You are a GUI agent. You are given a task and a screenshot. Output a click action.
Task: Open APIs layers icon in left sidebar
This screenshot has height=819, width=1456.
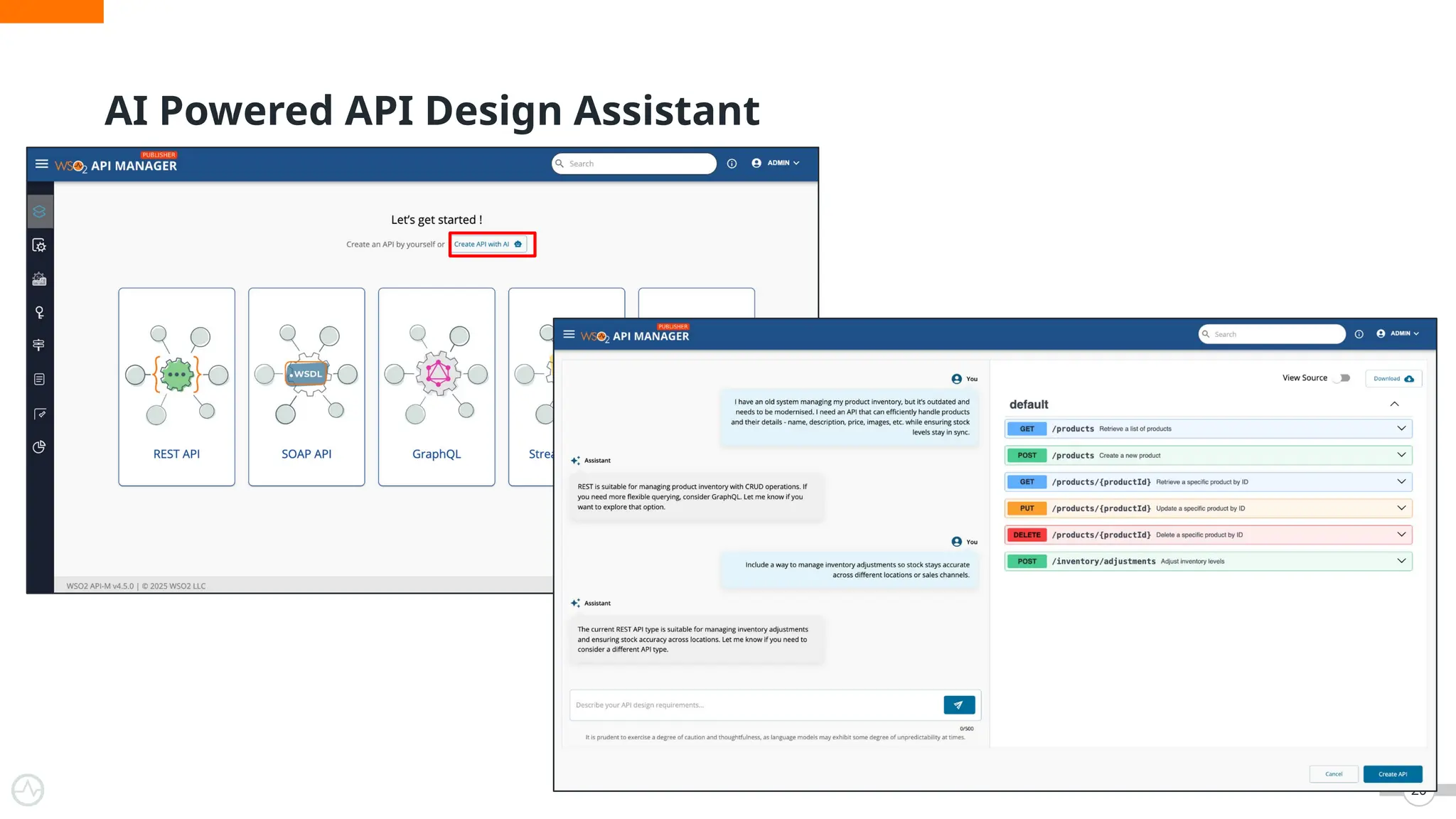[x=40, y=212]
